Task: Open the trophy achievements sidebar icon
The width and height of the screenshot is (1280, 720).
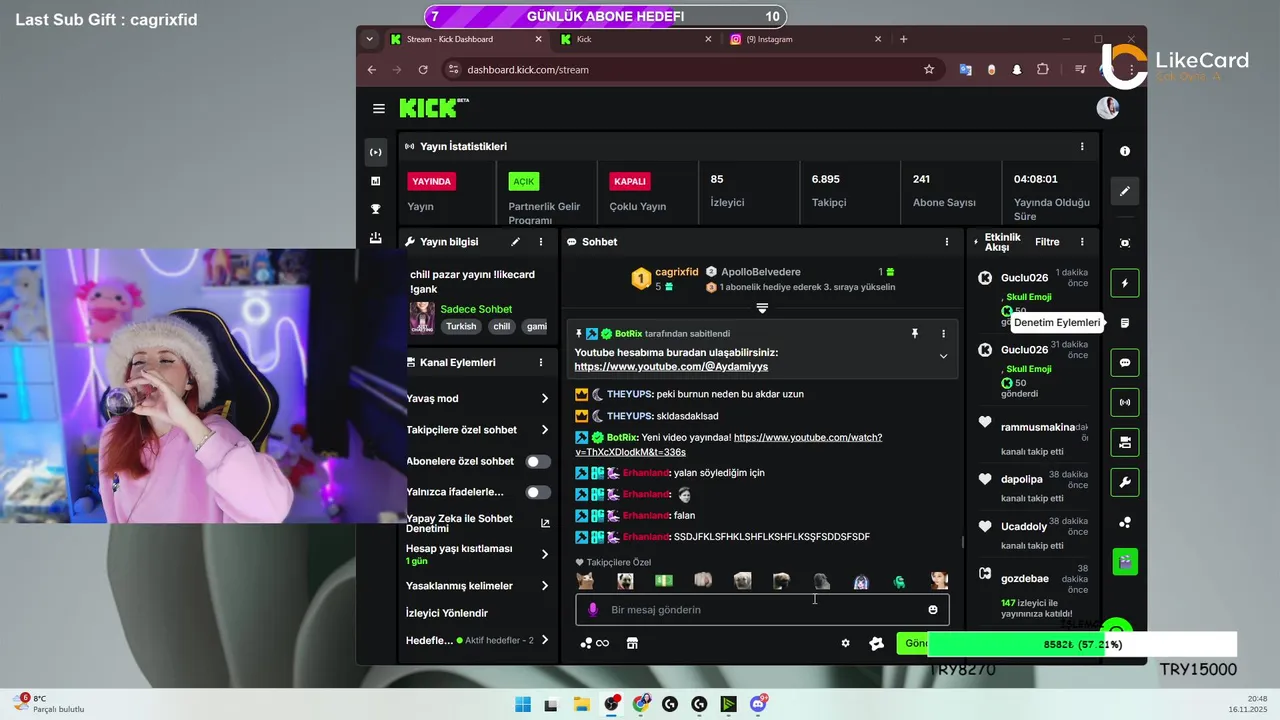Action: coord(375,209)
